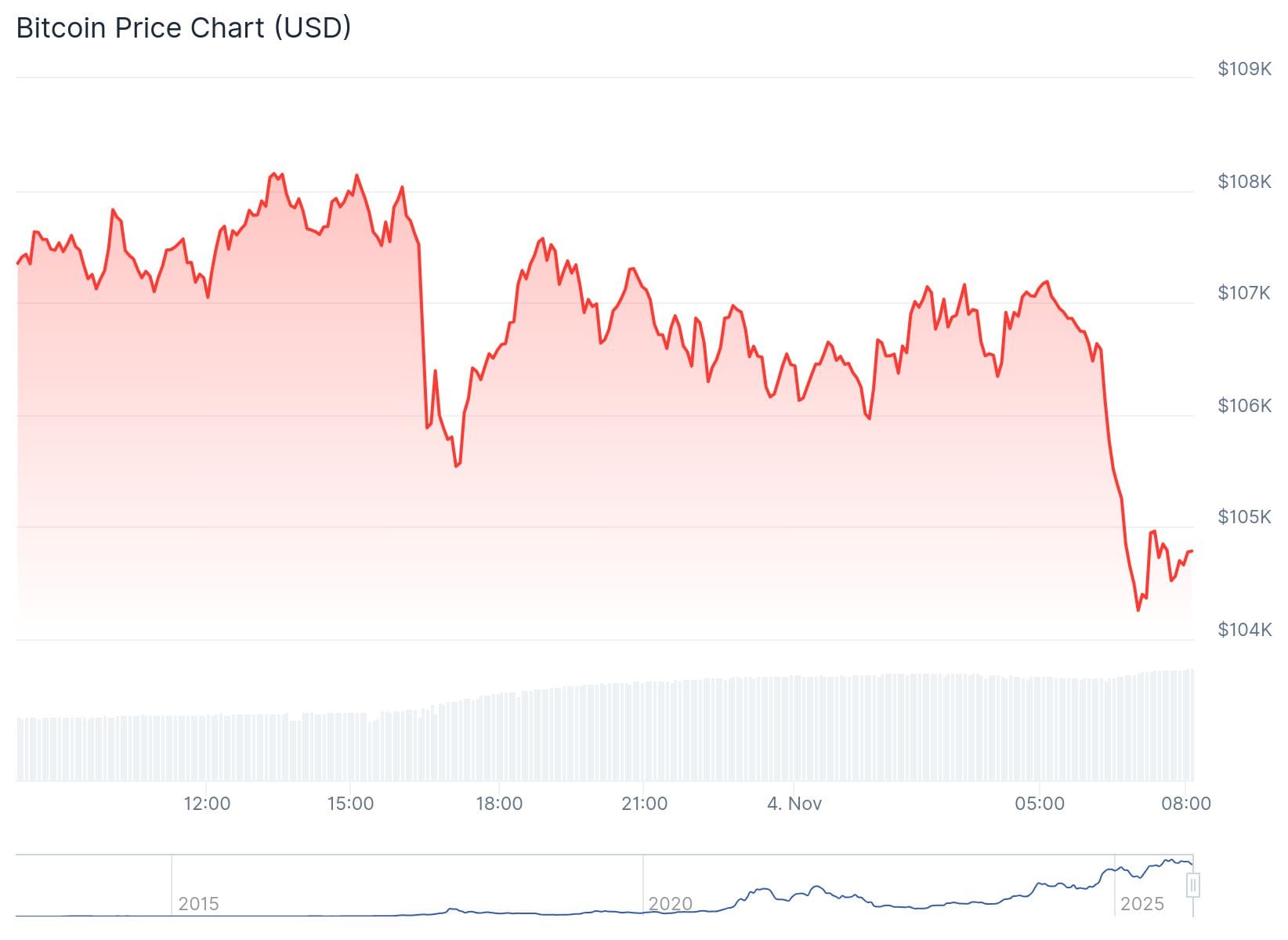Viewport: 1288px width, 940px height.
Task: Click the 2021 peak in navigator chart
Action: click(816, 887)
